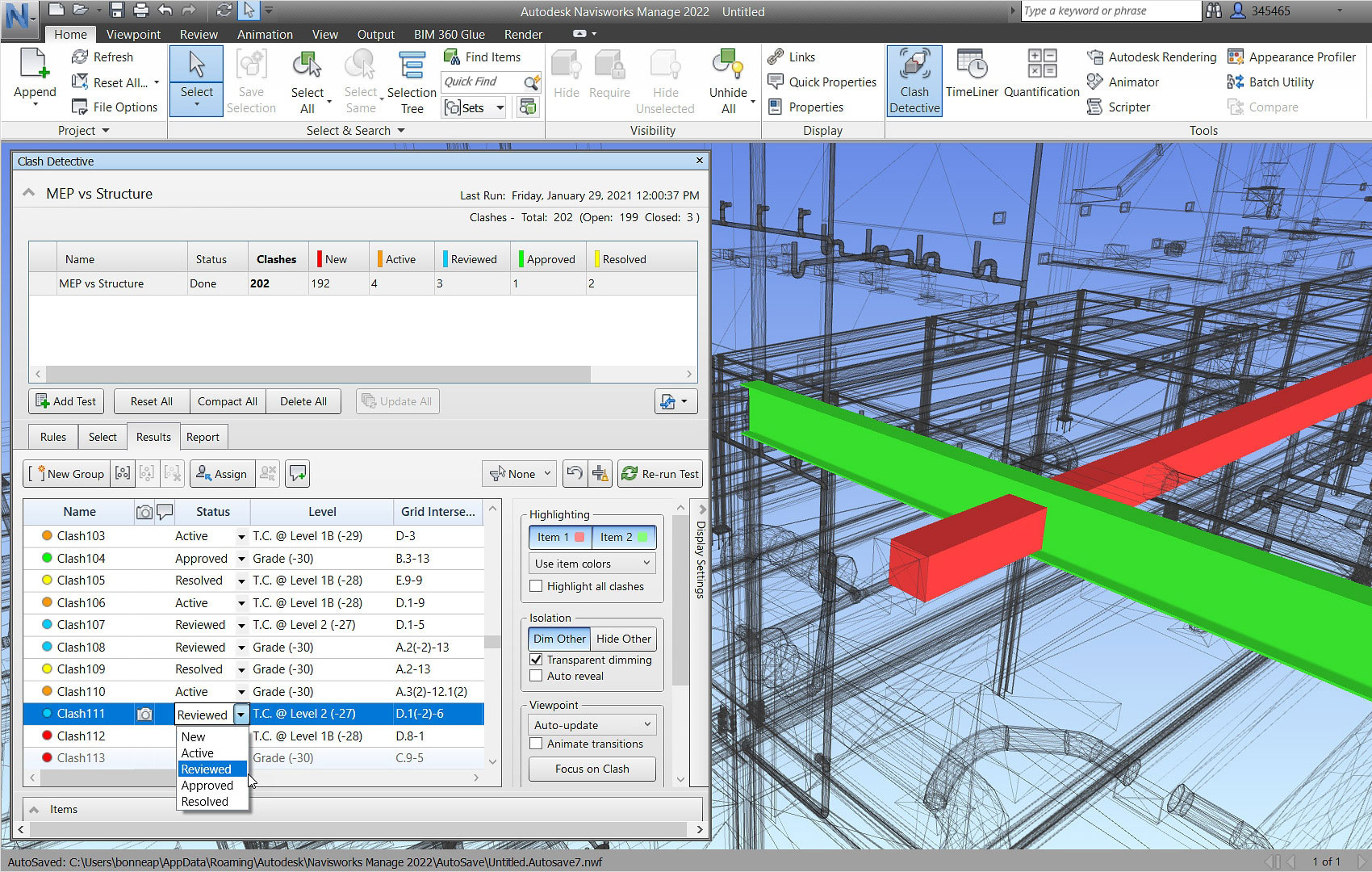Image resolution: width=1372 pixels, height=872 pixels.
Task: Click the green Item 2 color swatch
Action: [x=642, y=537]
